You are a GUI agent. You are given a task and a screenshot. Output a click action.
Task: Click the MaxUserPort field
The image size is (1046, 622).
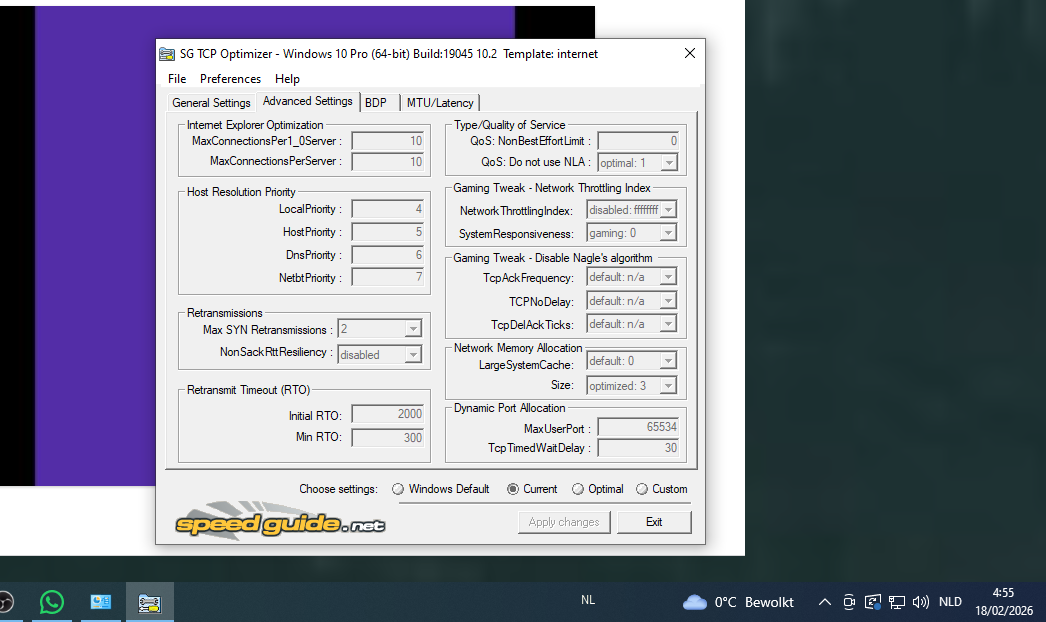638,427
